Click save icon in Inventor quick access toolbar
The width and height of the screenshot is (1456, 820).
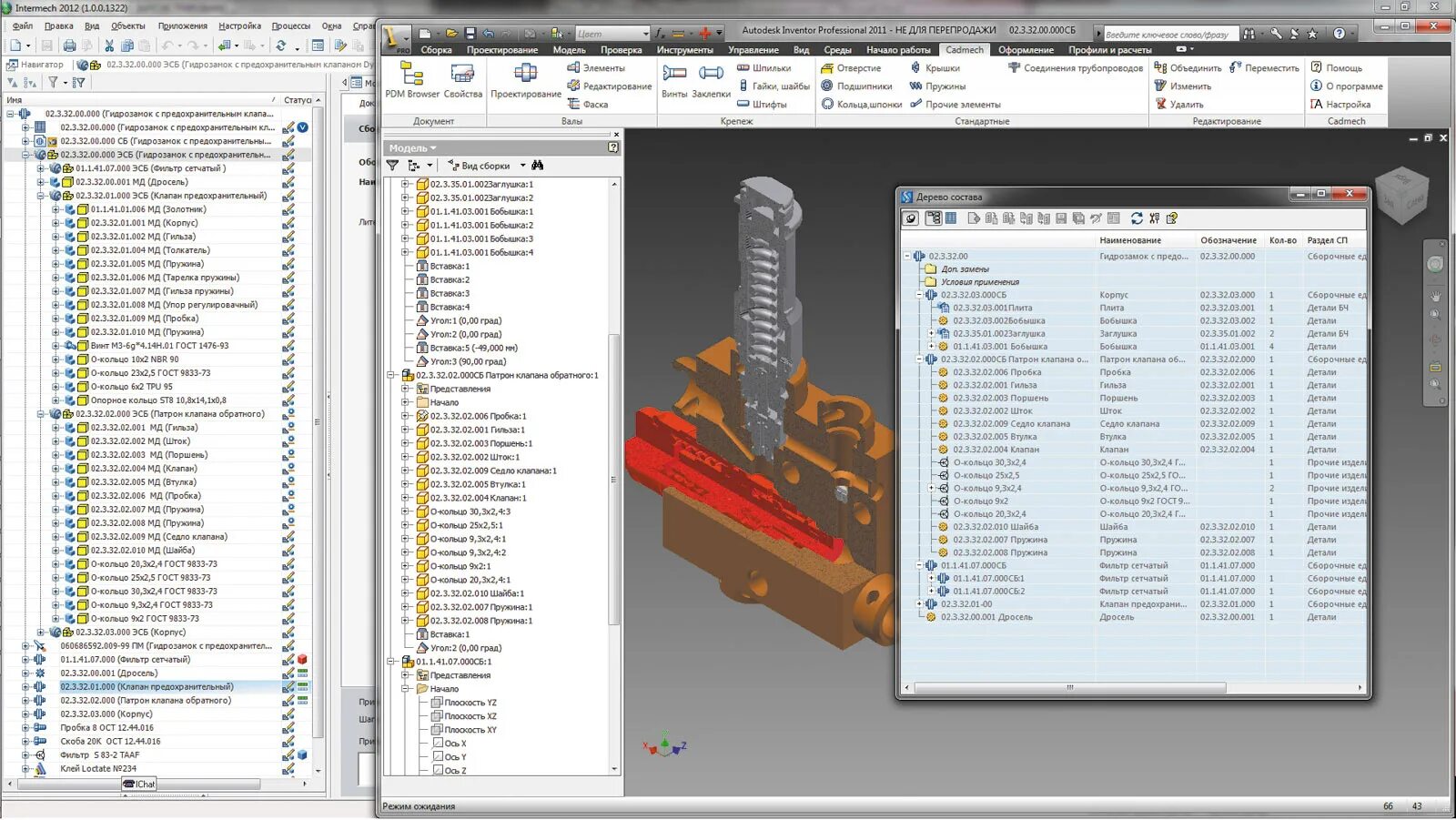pos(470,34)
